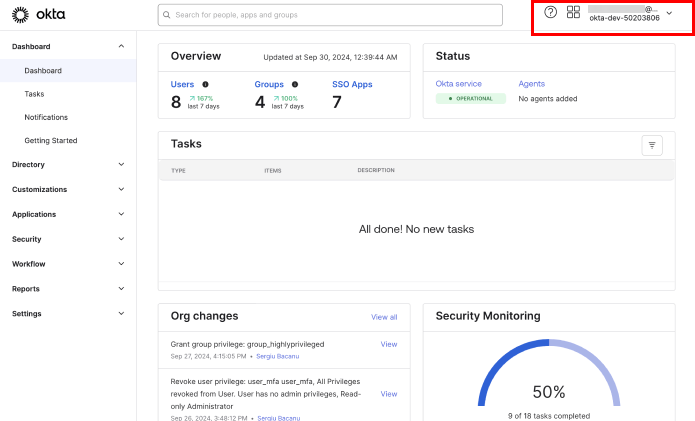This screenshot has height=421, width=695.
Task: Open the Okta service status link
Action: (x=459, y=84)
